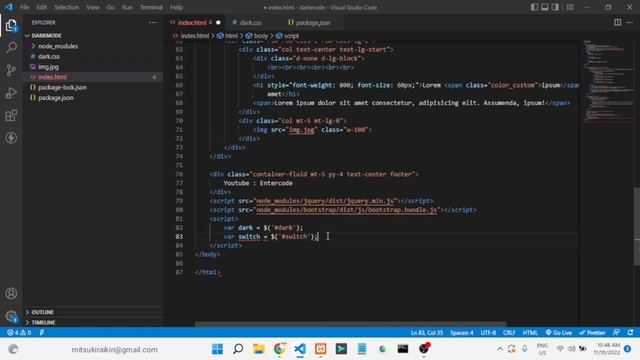Viewport: 640px width, 360px height.
Task: Click the feedback icon in status bar
Action: (x=616, y=333)
